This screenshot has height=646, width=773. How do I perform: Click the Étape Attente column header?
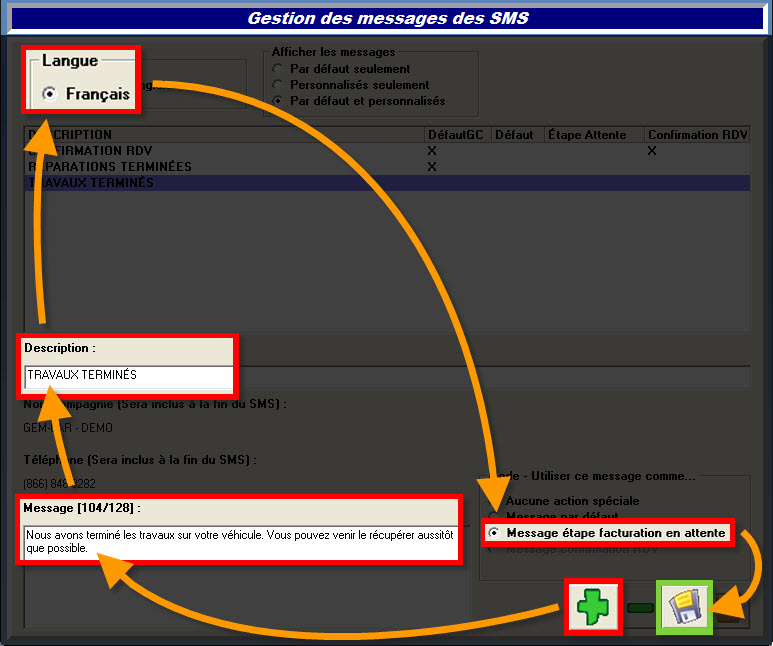tap(592, 135)
